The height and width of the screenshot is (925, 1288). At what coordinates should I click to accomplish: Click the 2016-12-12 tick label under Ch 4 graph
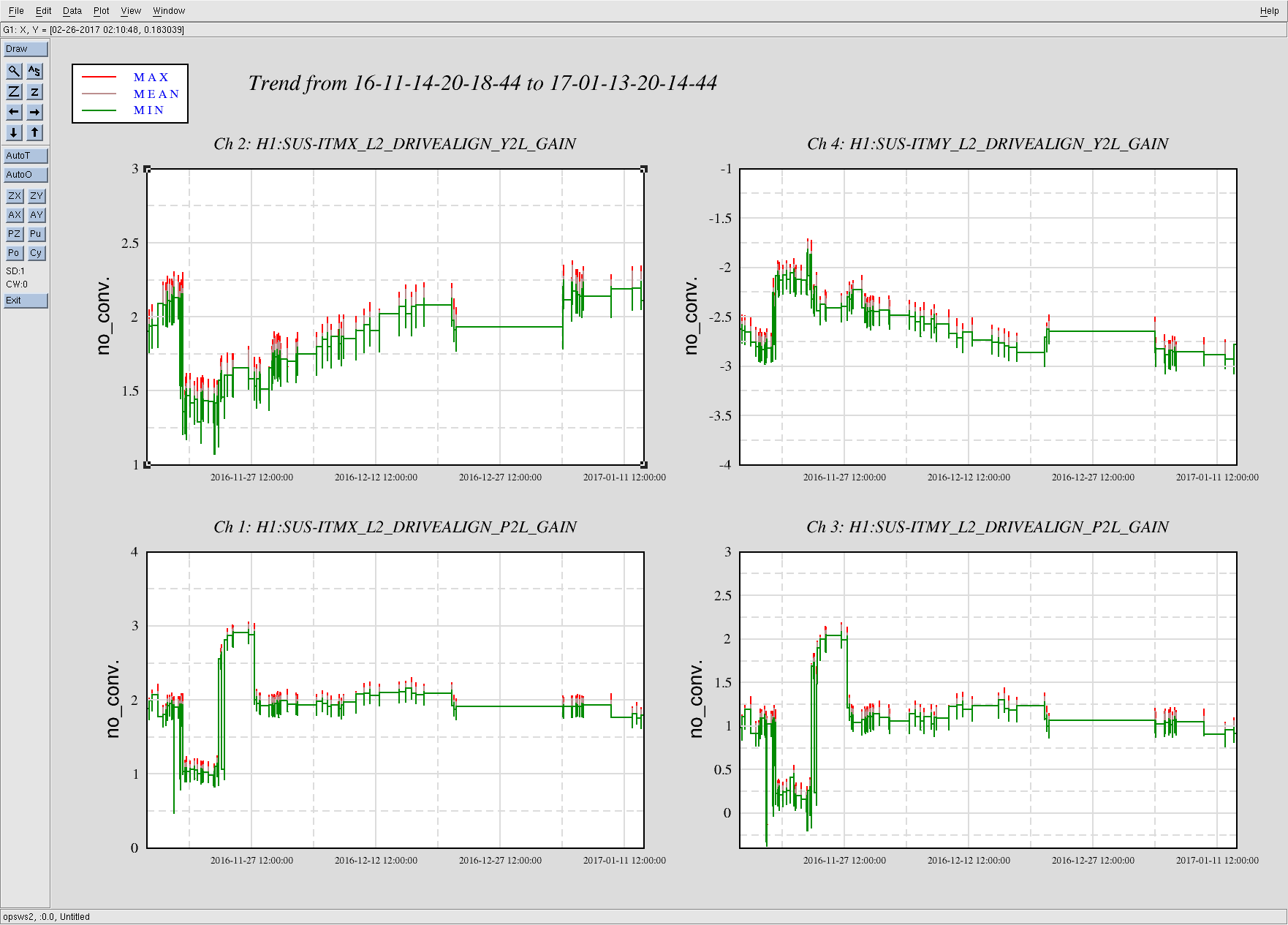coord(969,477)
